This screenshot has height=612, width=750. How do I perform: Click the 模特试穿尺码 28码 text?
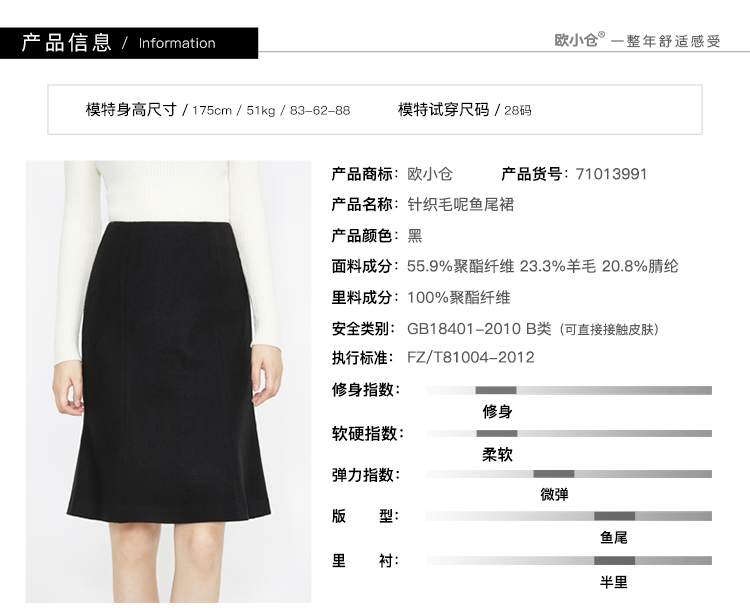point(464,110)
